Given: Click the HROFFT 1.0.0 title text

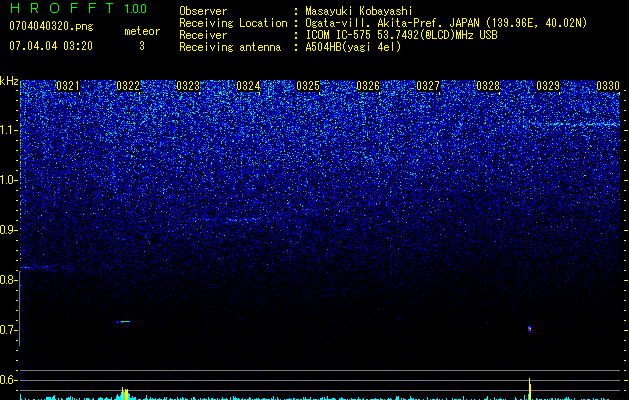Looking at the screenshot, I should pos(78,8).
